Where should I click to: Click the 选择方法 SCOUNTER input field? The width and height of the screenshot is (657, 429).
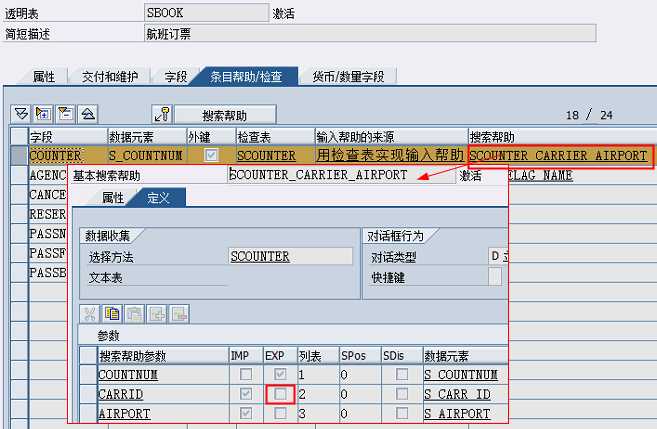coord(290,256)
